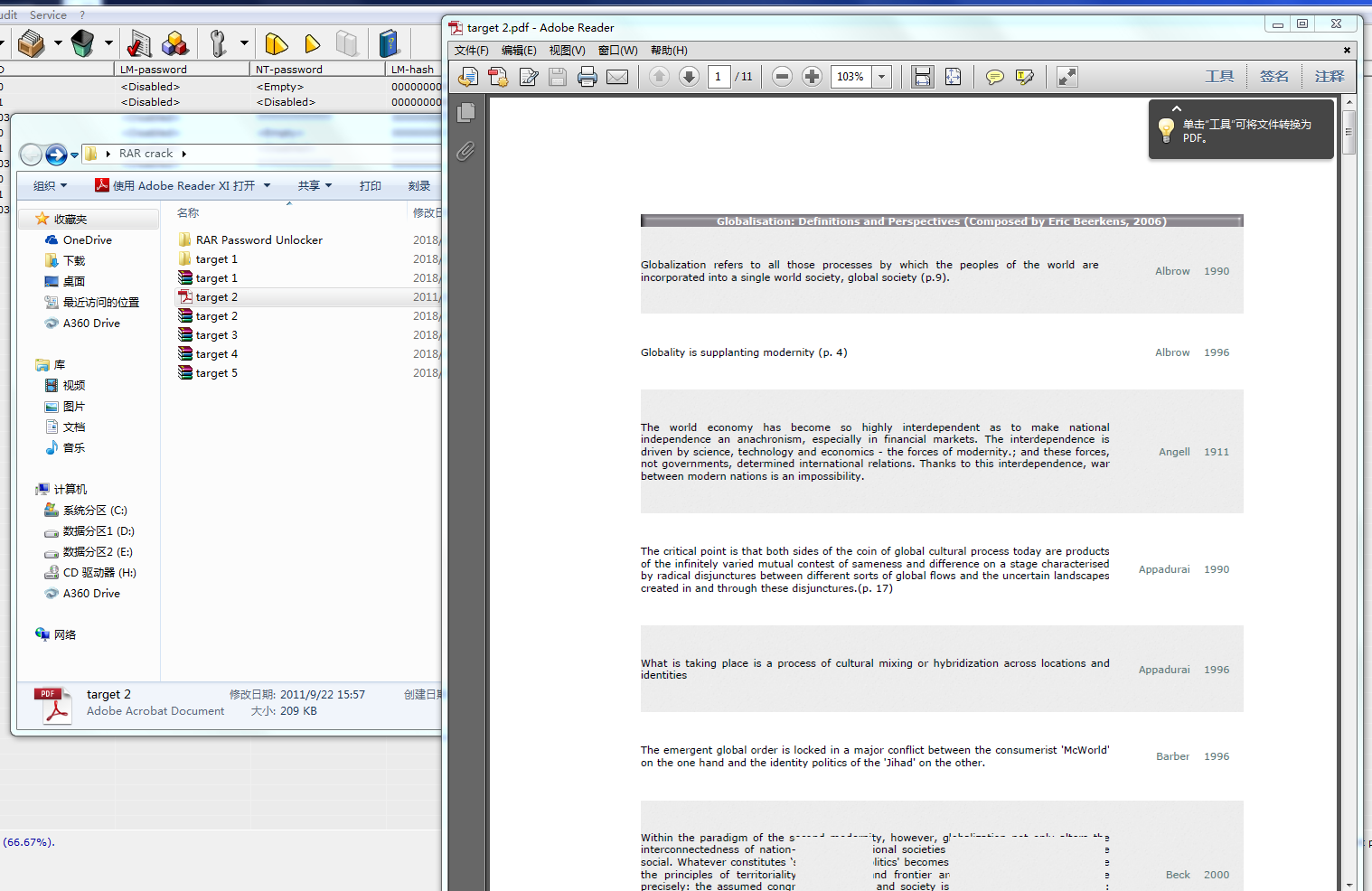Click the fit full page icon
This screenshot has width=1372, height=891.
pos(953,77)
